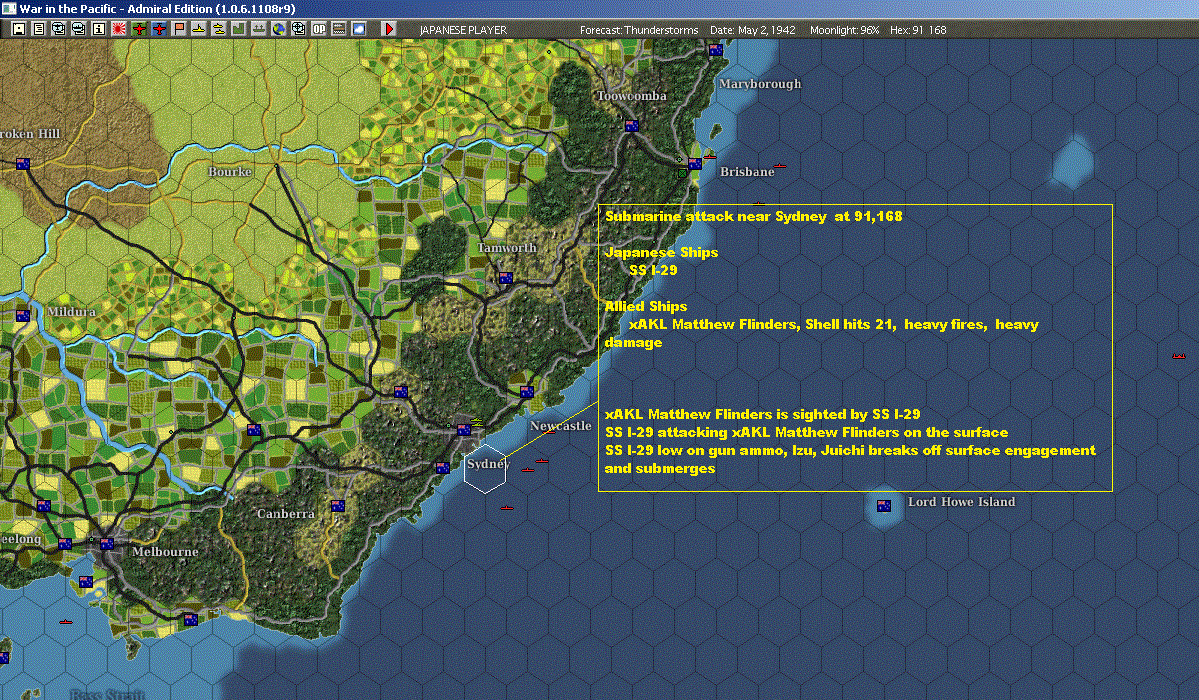The width and height of the screenshot is (1199, 700).
Task: Click the first stacked-screens toolbar icon
Action: [59, 29]
